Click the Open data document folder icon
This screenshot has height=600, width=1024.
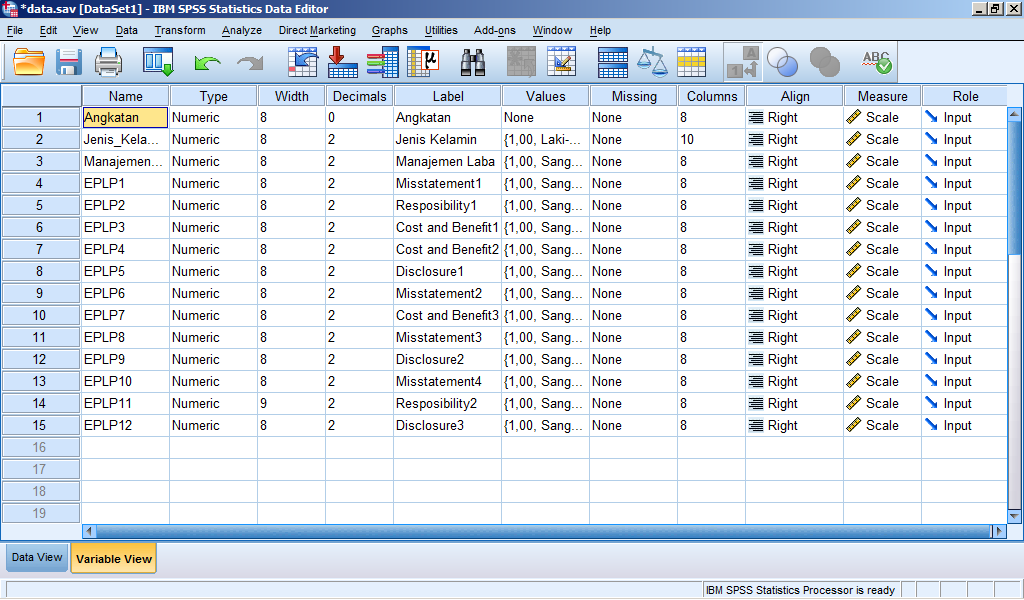point(29,63)
